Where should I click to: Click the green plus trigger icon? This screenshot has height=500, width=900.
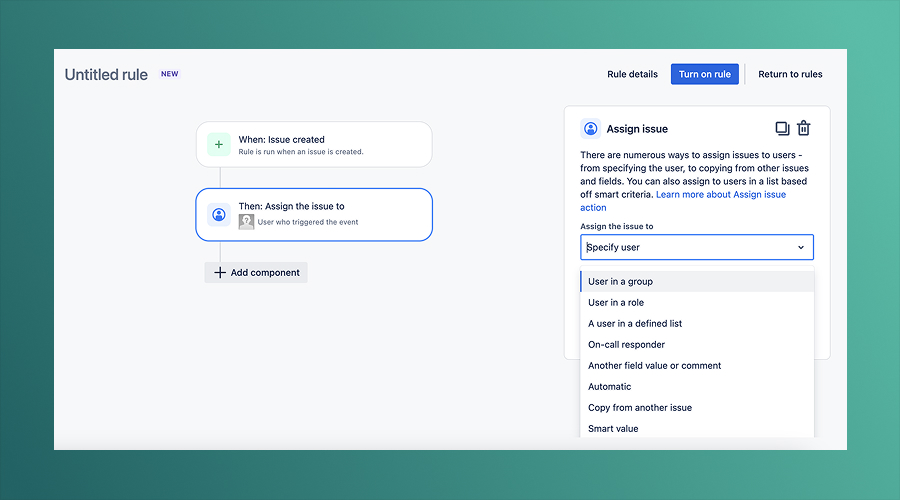click(219, 145)
